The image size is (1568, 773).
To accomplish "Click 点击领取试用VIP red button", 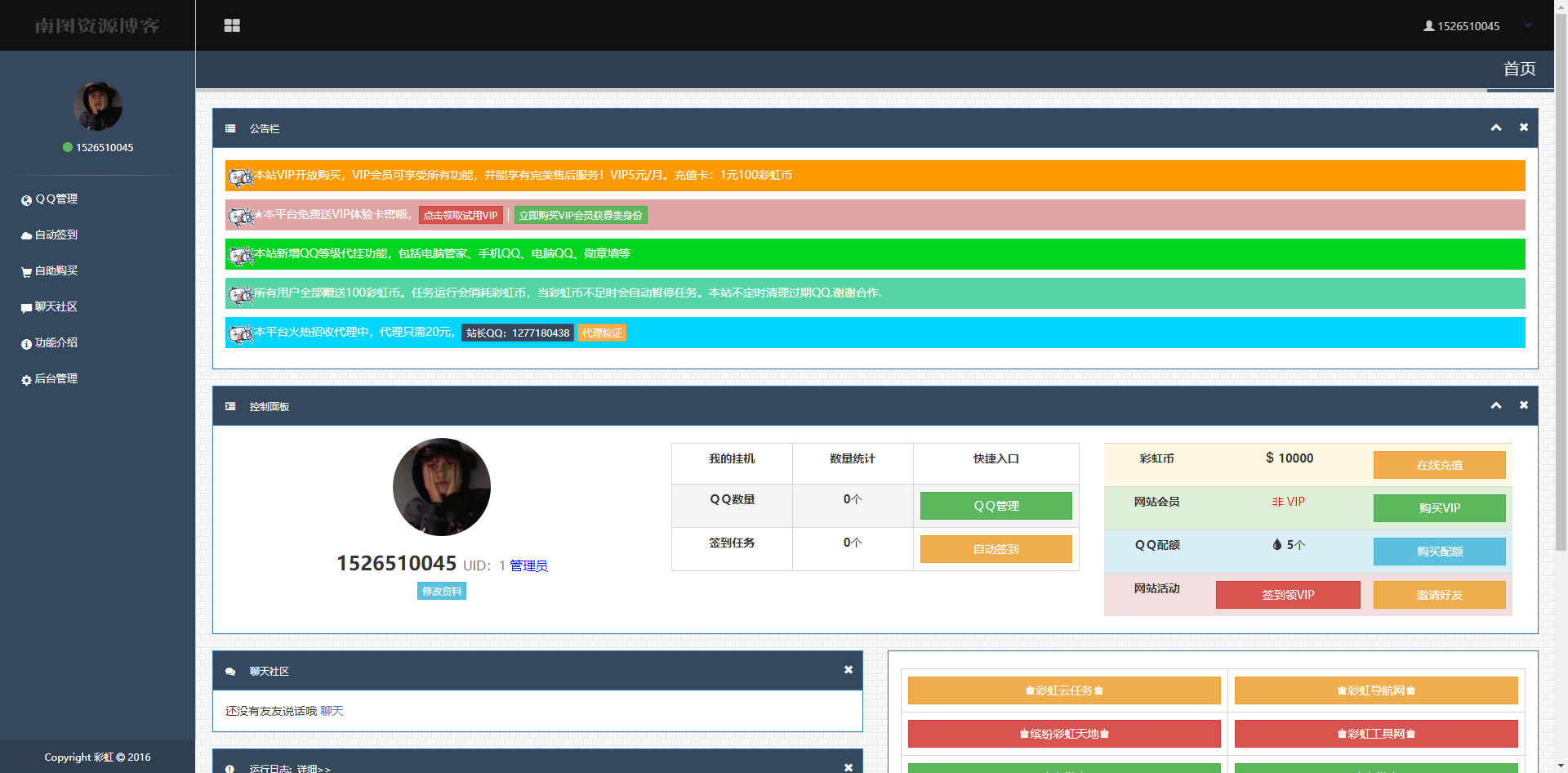I will [460, 216].
